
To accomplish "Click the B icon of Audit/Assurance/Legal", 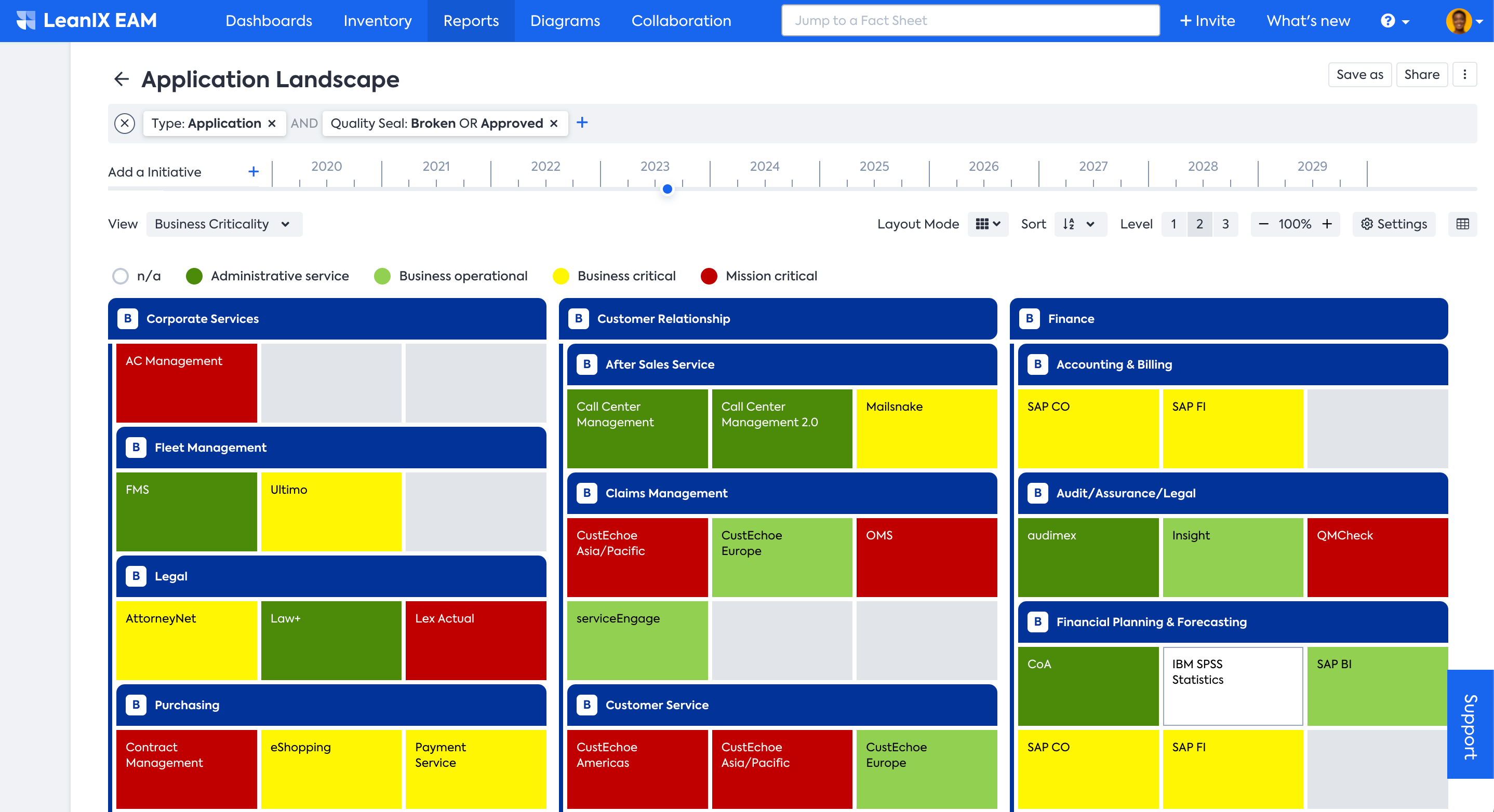I will click(1037, 493).
